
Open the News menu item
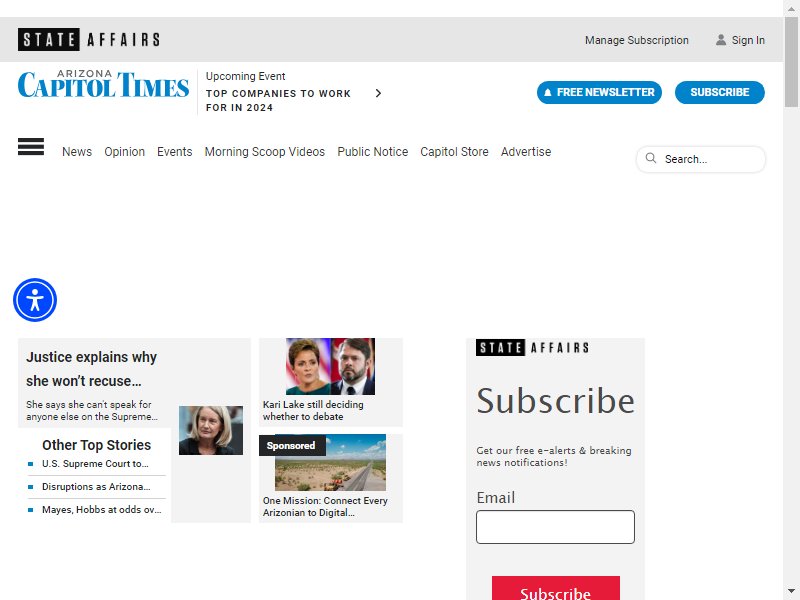77,152
